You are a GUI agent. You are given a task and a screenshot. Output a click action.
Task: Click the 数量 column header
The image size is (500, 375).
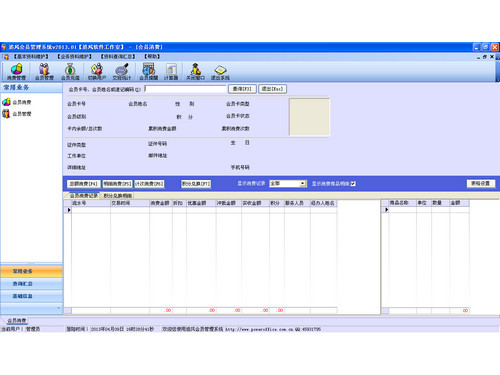coord(440,203)
